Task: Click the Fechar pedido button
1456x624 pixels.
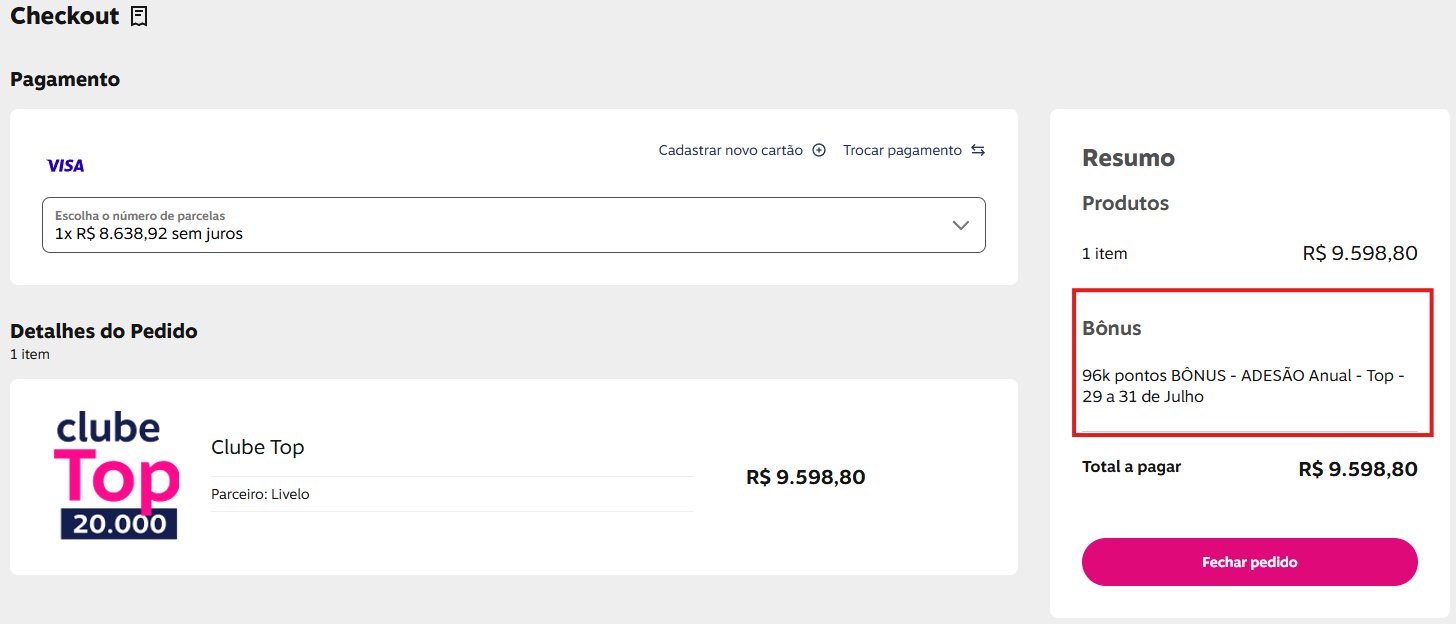Action: coord(1250,562)
